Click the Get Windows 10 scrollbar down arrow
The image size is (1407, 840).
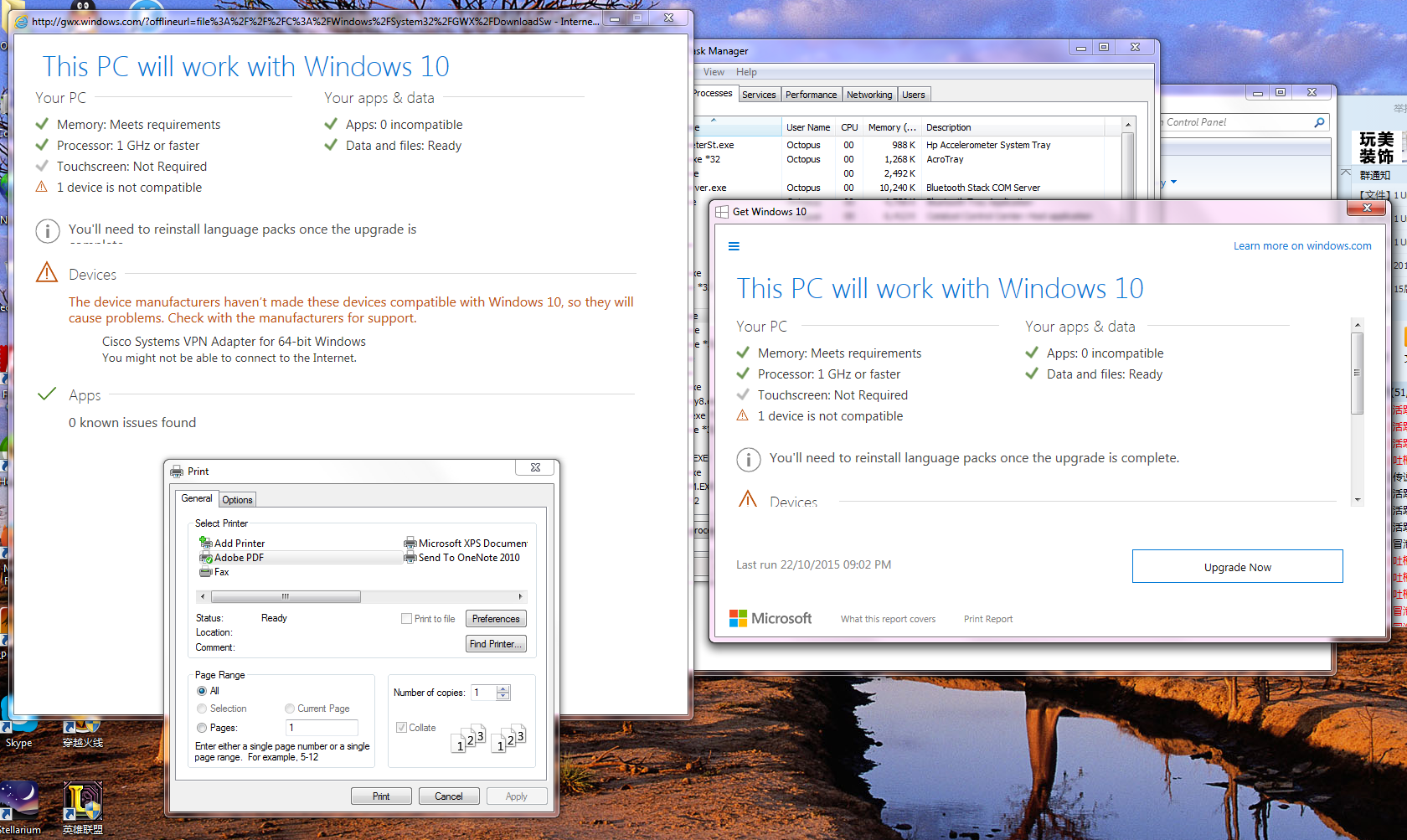click(x=1358, y=499)
